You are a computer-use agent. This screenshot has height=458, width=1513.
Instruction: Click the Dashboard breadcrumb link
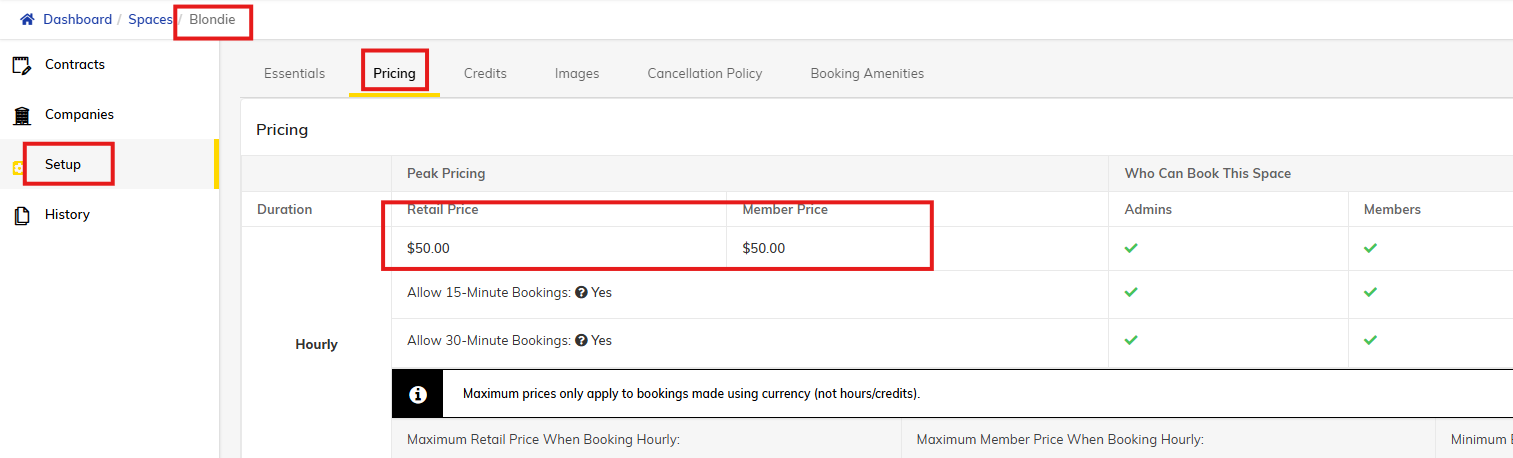click(77, 20)
